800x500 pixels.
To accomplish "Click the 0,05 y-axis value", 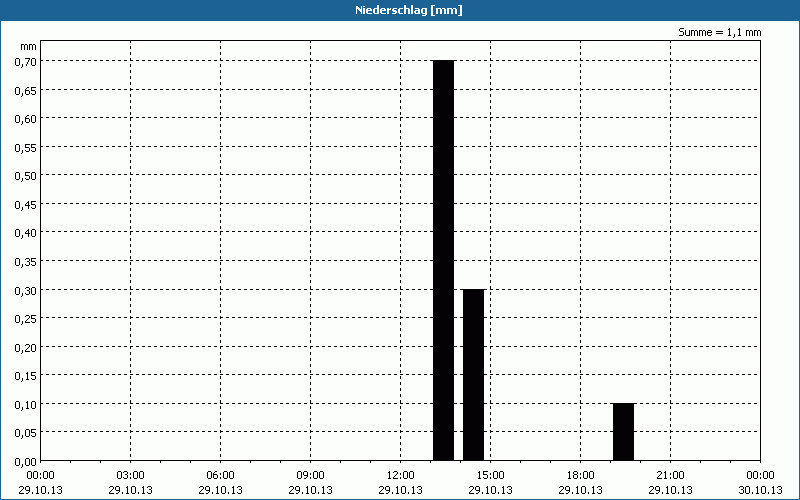I will click(26, 433).
